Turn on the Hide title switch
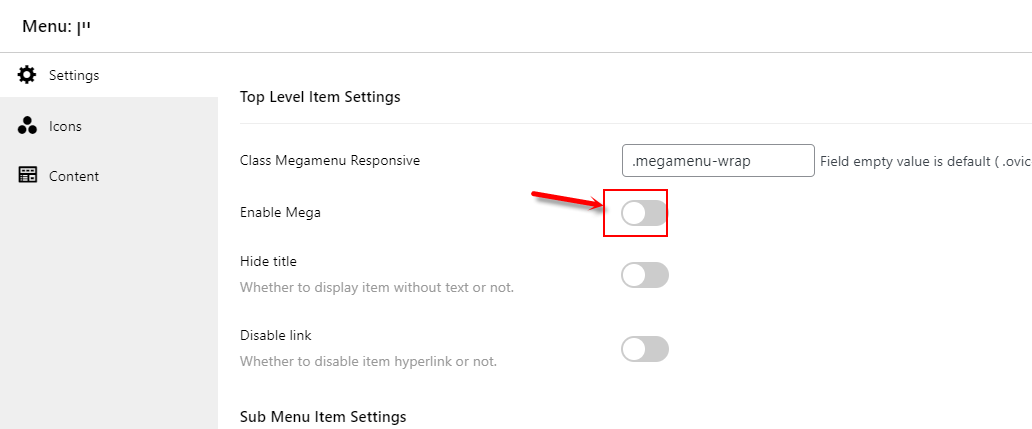Viewport: 1032px width, 429px height. [x=645, y=275]
